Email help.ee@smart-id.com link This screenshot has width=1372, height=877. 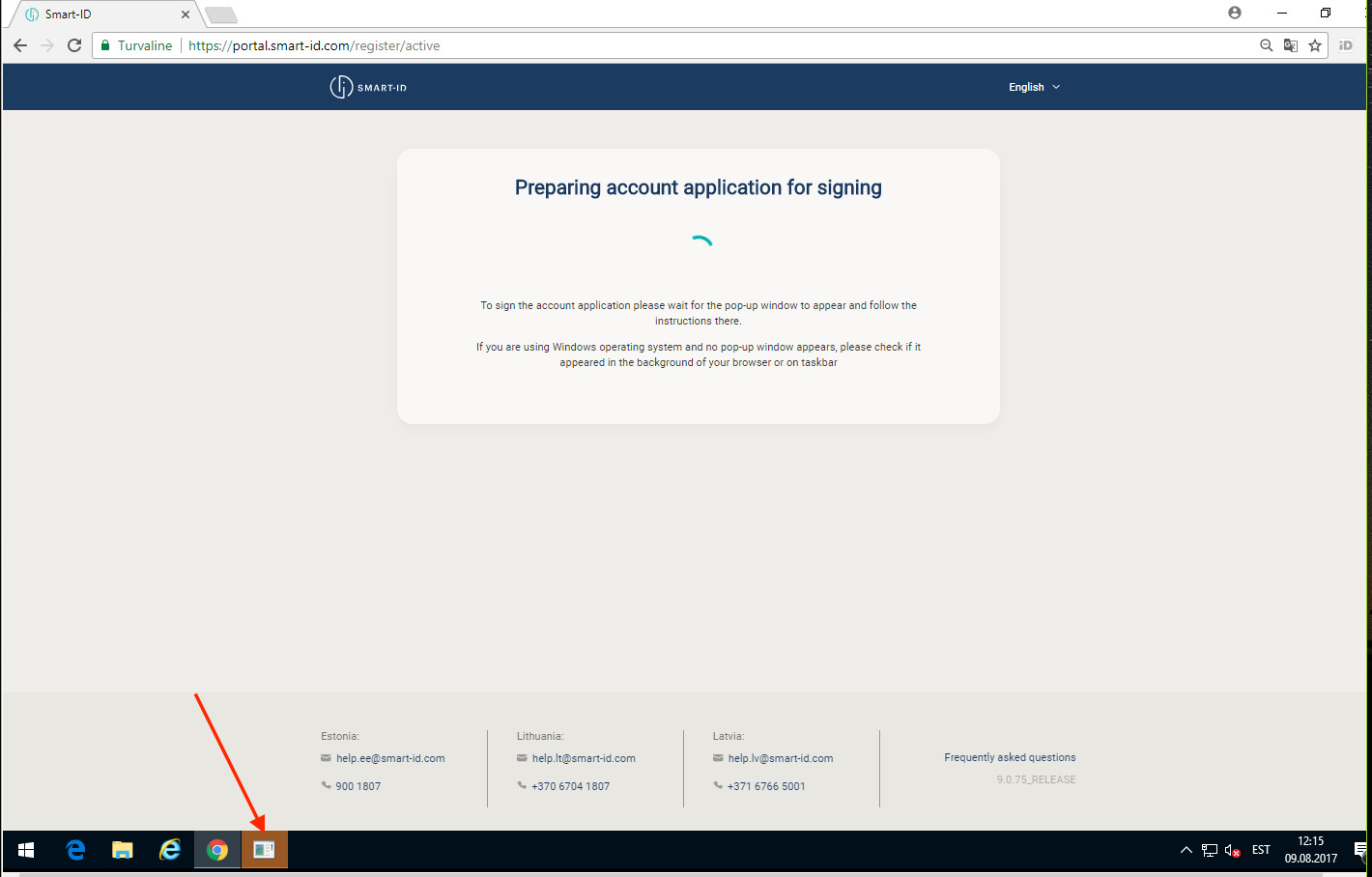point(390,758)
